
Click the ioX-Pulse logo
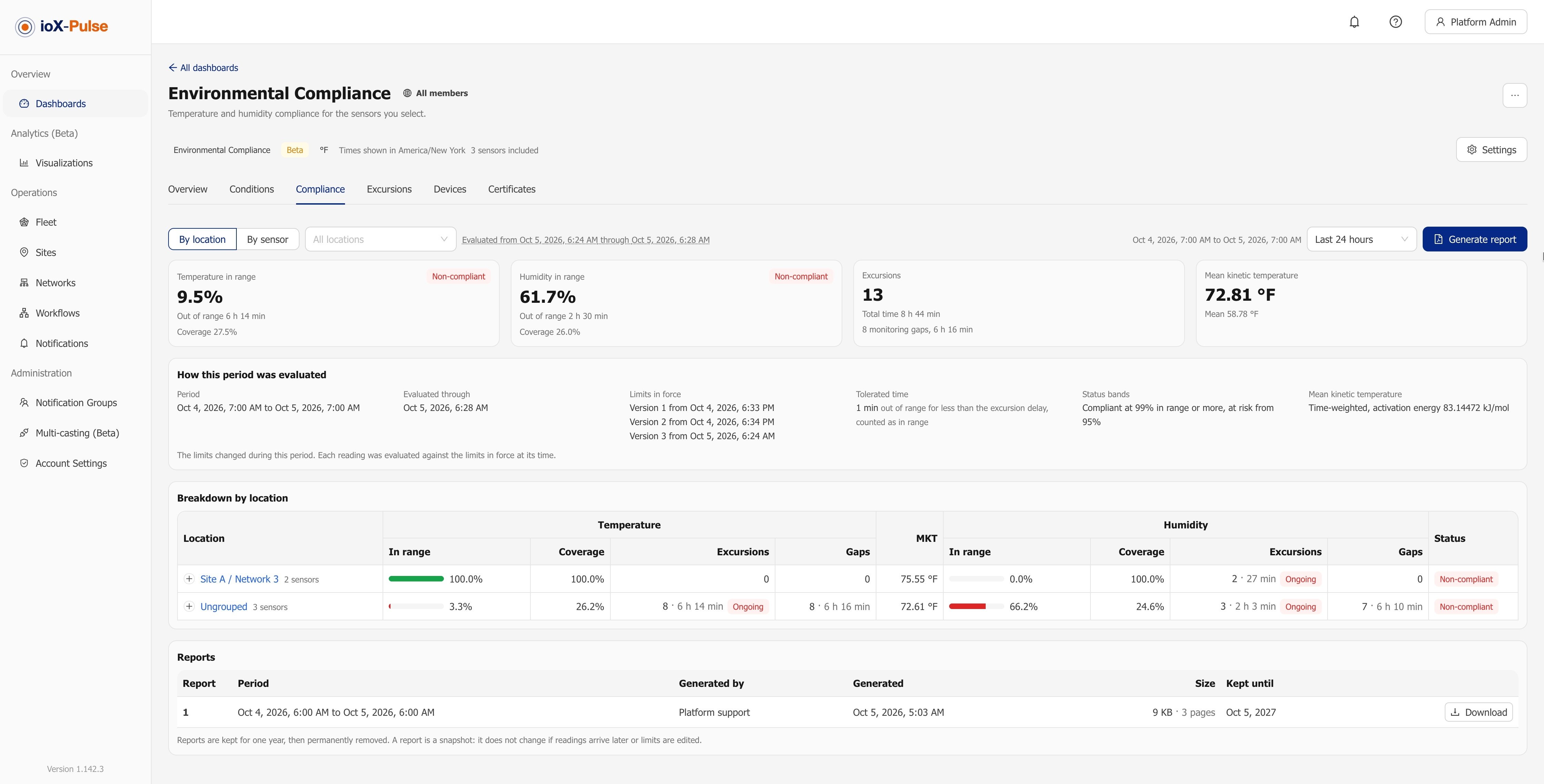(62, 27)
